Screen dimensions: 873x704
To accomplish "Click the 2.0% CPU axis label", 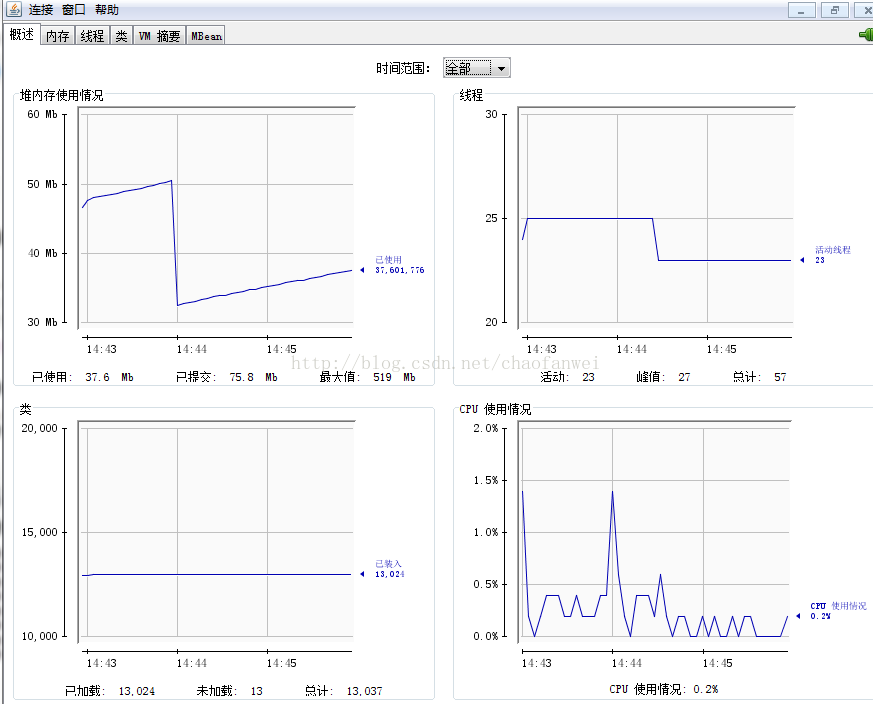I will [x=485, y=428].
